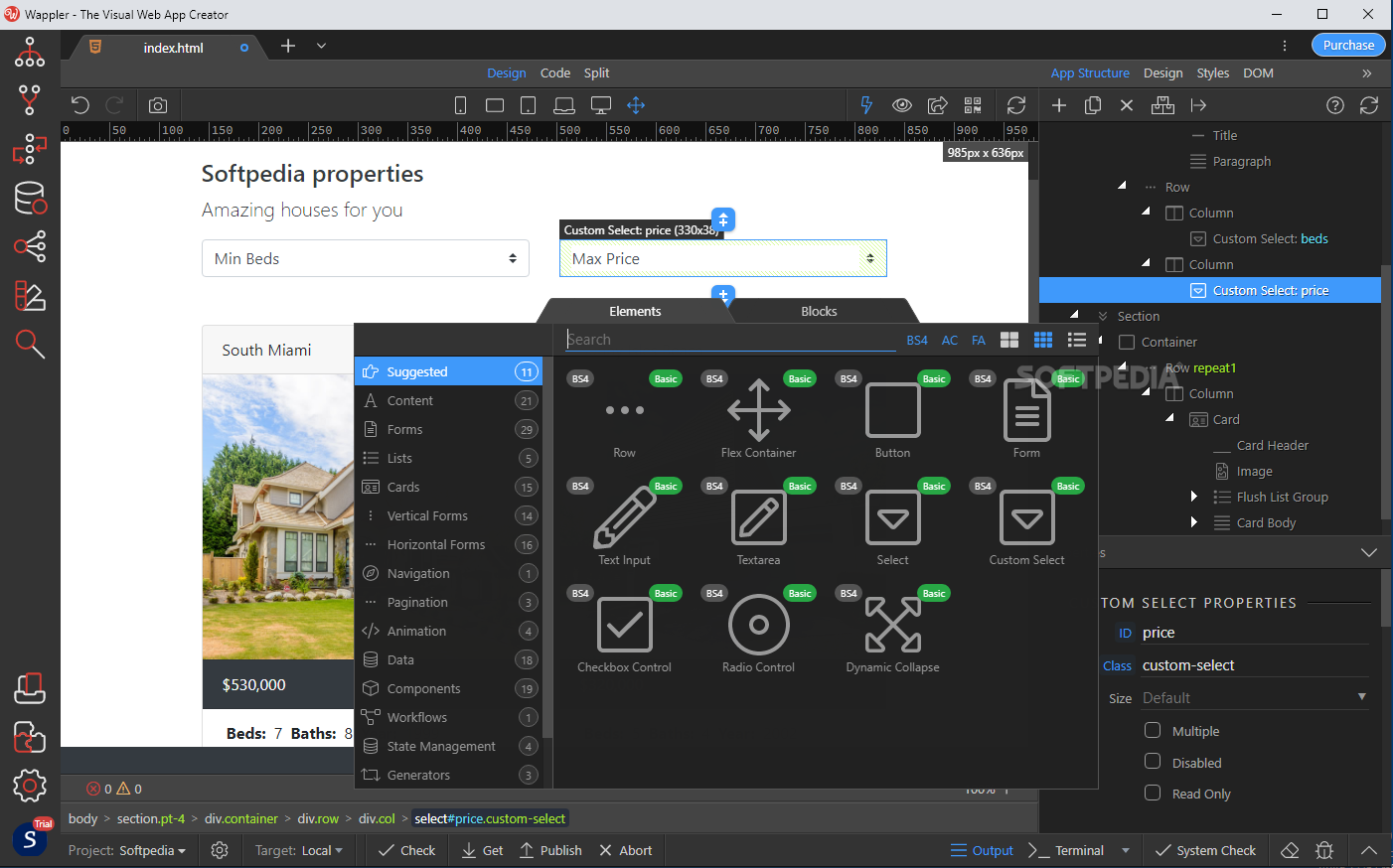Enable the Multiple checkbox
The image size is (1393, 868).
click(1153, 731)
